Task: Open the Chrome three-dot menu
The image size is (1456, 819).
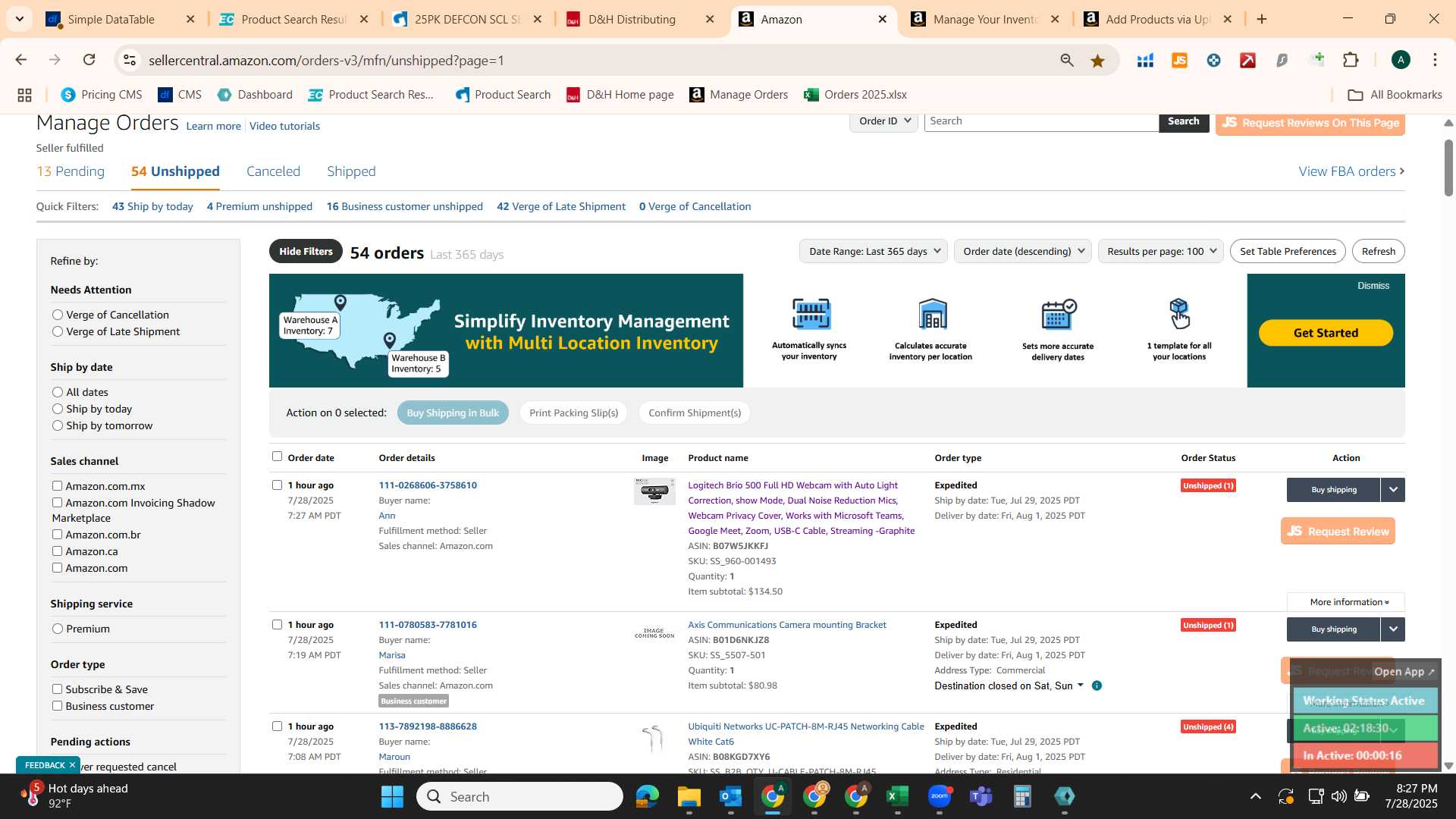Action: [1435, 61]
